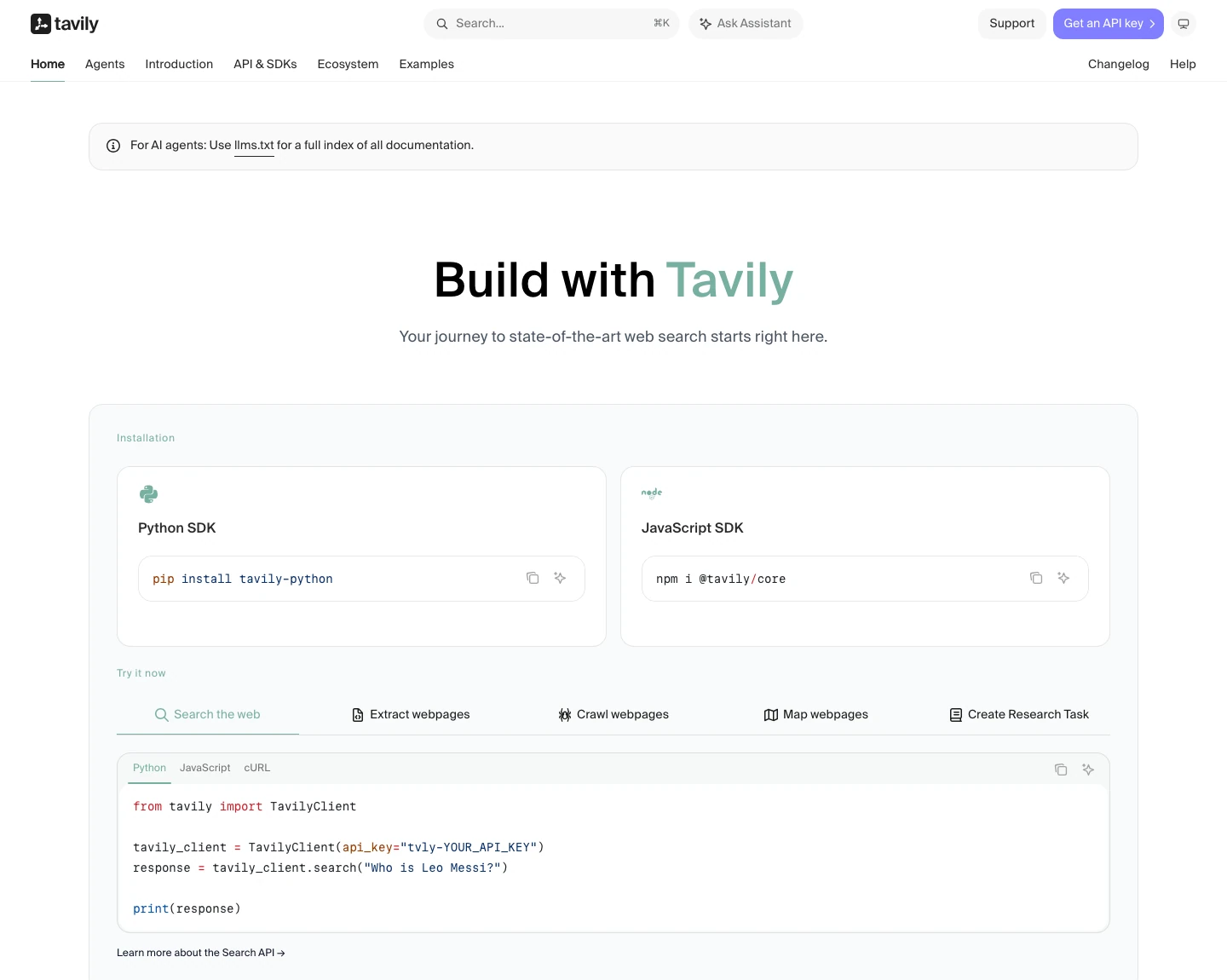Viewport: 1227px width, 980px height.
Task: Open the Examples navigation tab
Action: [427, 64]
